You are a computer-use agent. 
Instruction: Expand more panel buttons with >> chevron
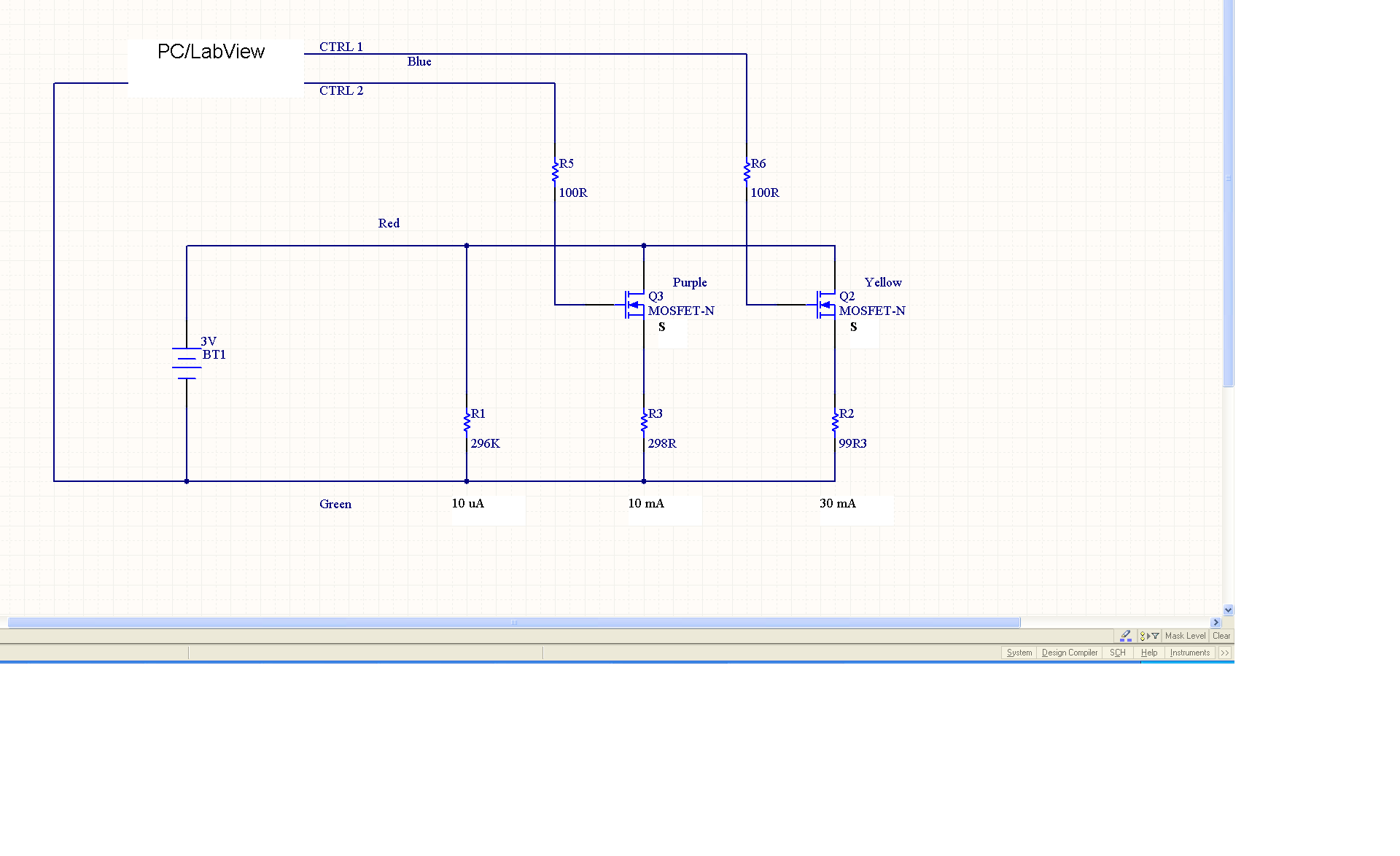pyautogui.click(x=1225, y=653)
